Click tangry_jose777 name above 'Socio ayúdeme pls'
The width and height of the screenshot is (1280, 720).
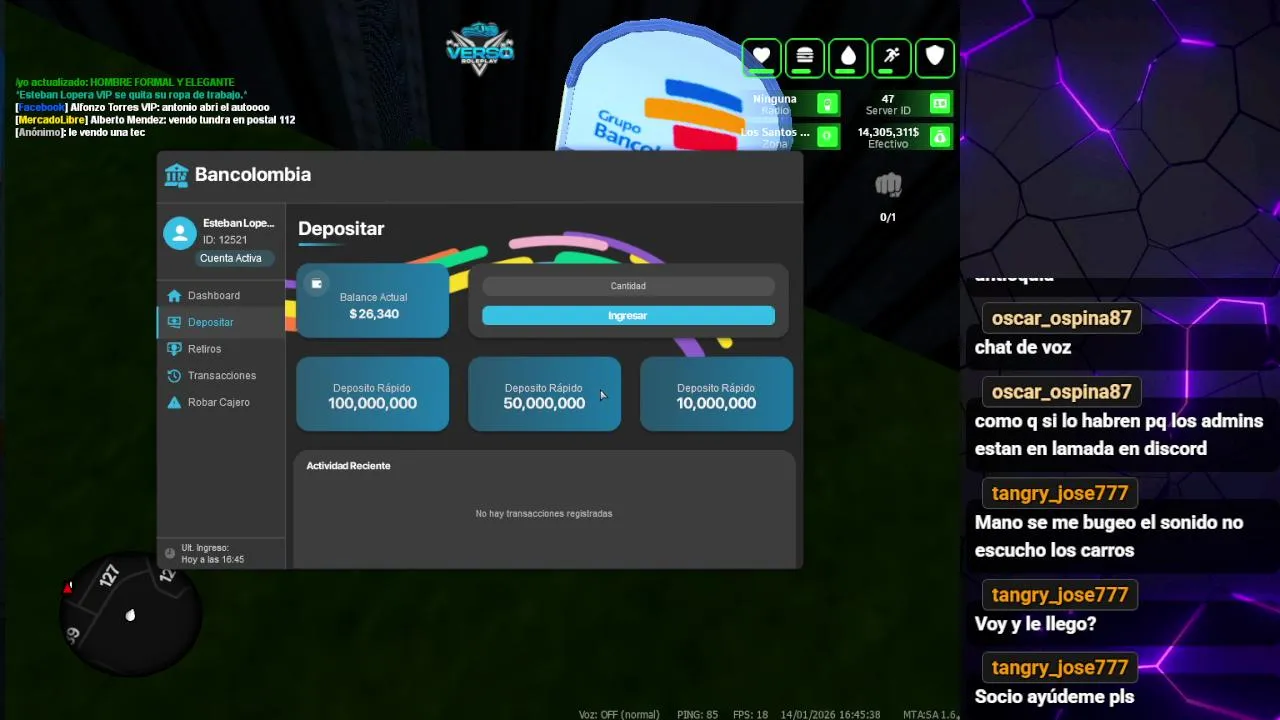(1060, 667)
